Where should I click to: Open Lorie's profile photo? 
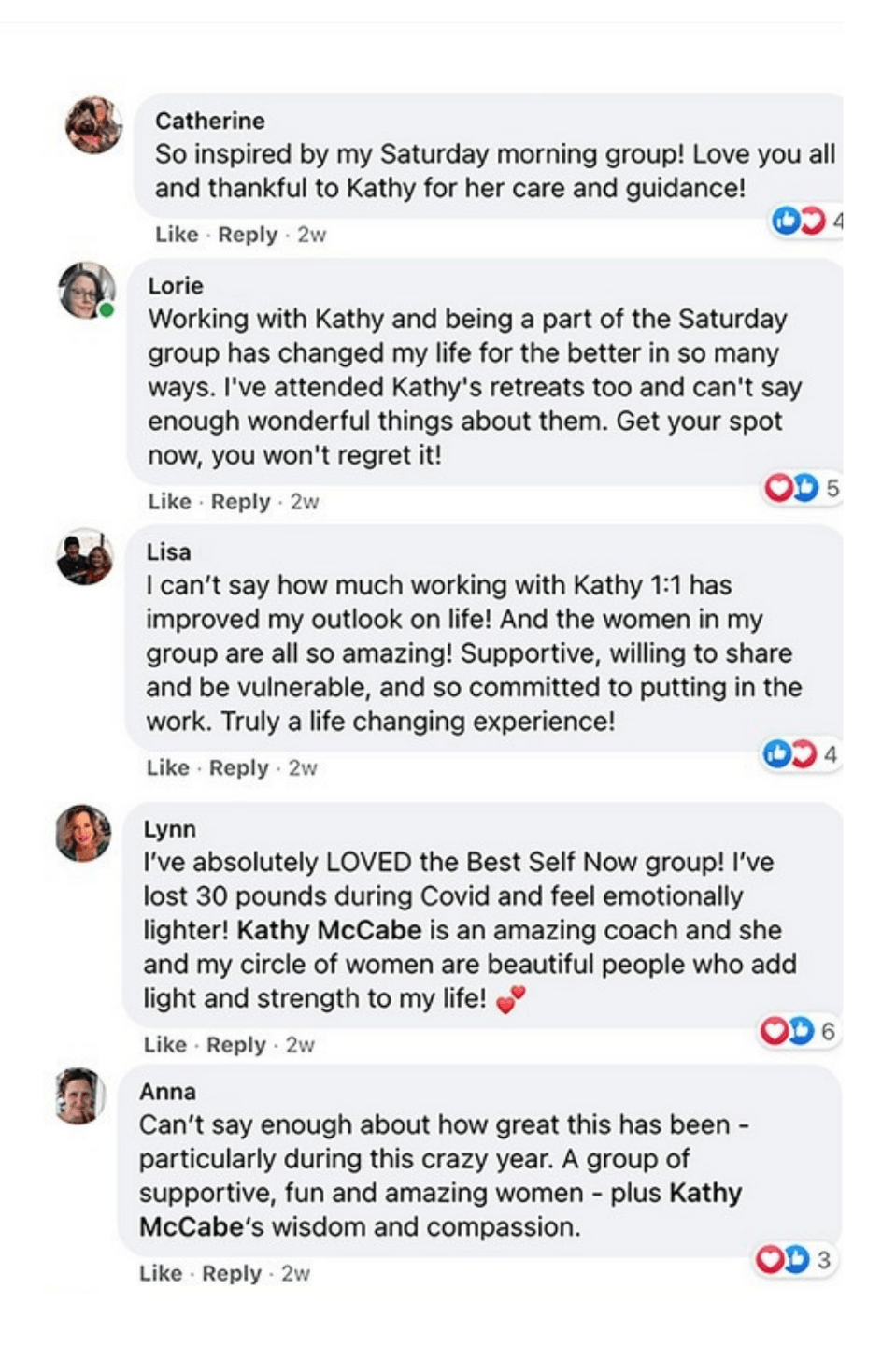click(x=86, y=290)
